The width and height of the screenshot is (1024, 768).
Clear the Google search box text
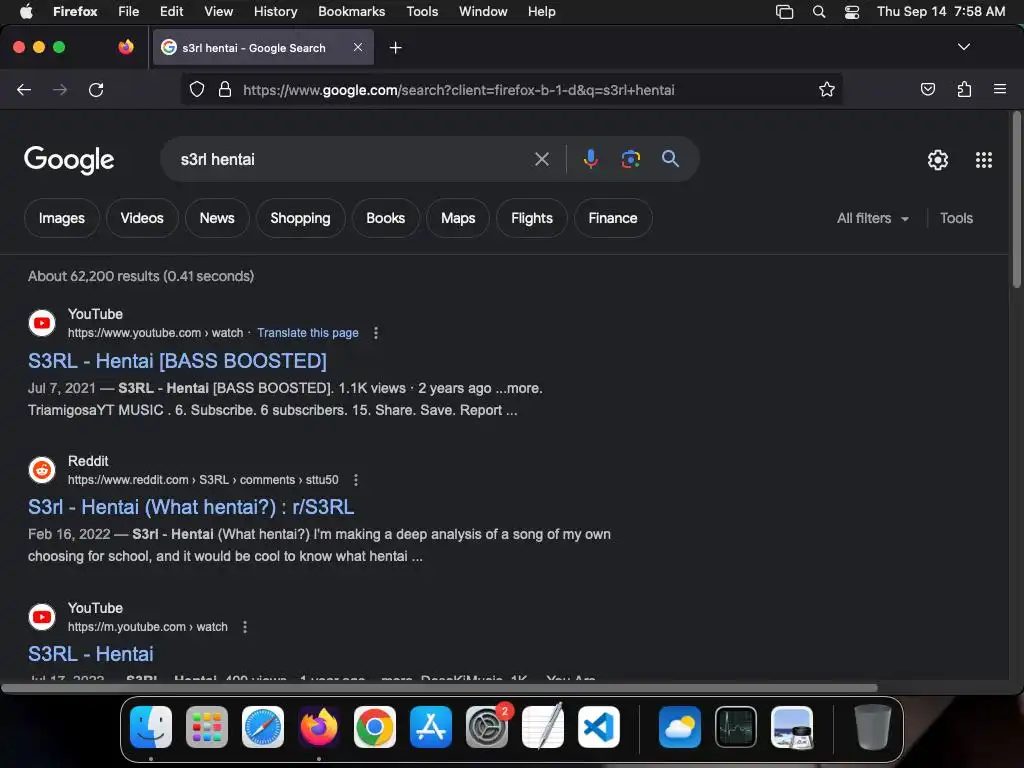(541, 159)
